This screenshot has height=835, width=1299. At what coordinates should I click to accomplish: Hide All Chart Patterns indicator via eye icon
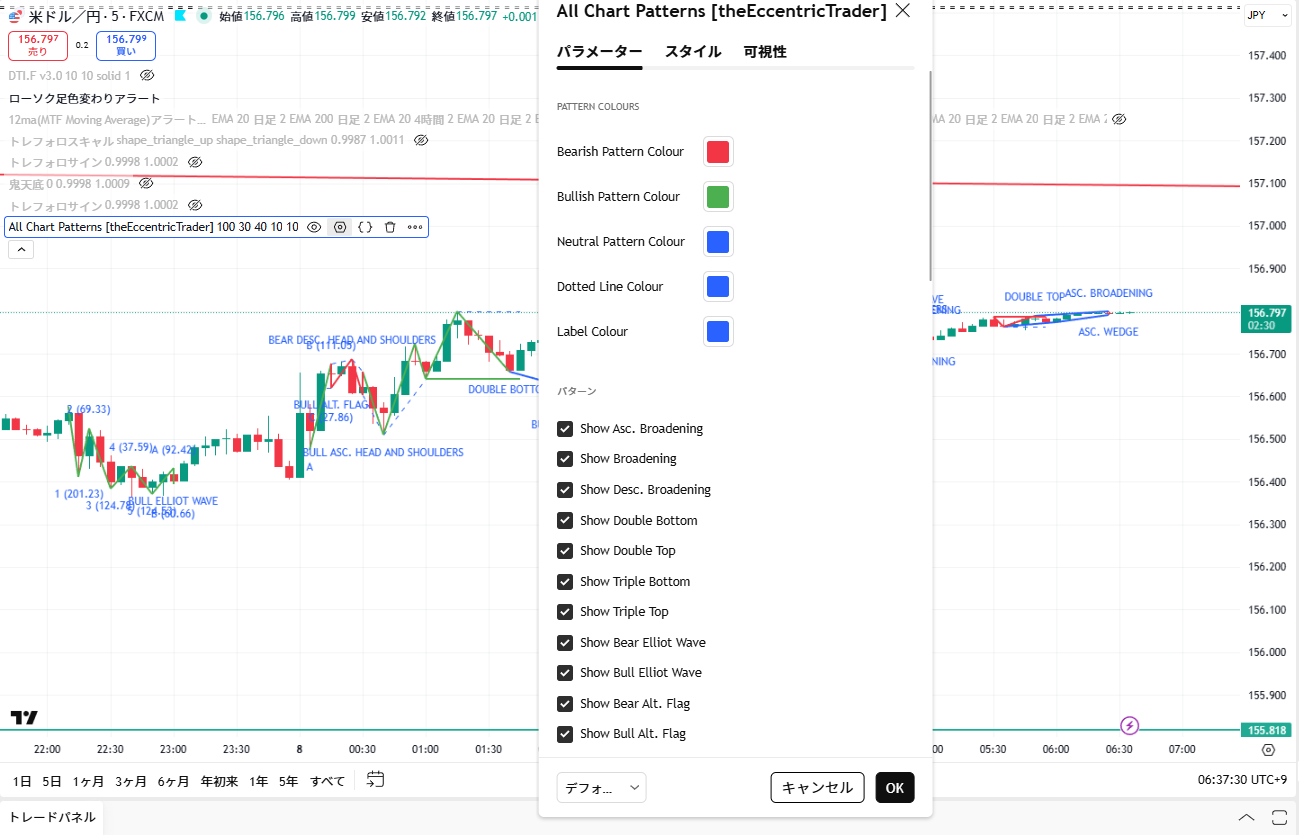click(x=314, y=227)
